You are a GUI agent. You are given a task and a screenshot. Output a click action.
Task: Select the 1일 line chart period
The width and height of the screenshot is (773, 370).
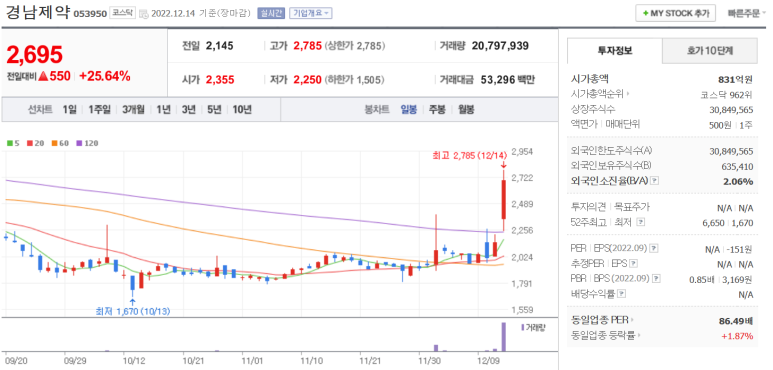tap(70, 109)
